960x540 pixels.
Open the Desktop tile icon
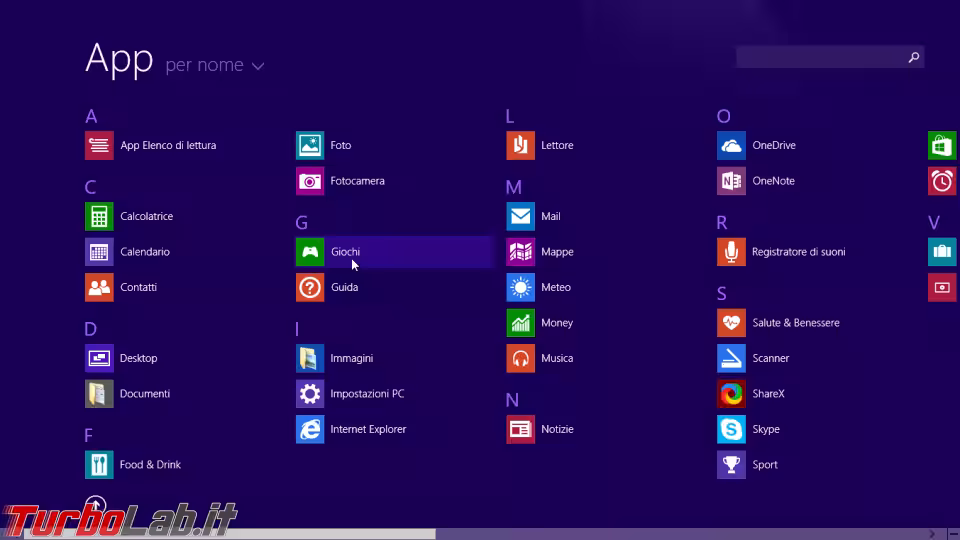(99, 358)
